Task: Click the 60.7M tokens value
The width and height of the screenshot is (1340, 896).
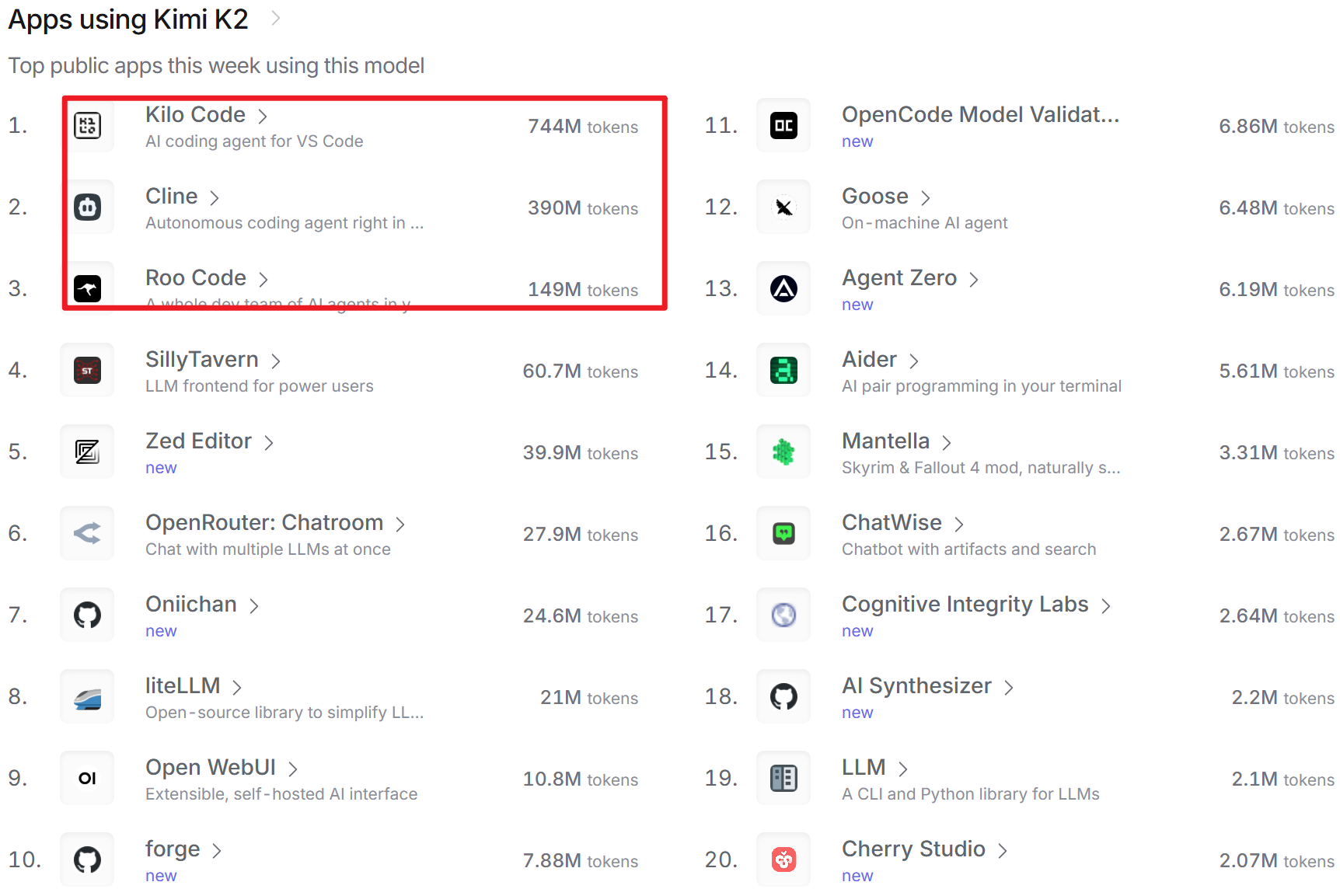Action: pos(581,371)
